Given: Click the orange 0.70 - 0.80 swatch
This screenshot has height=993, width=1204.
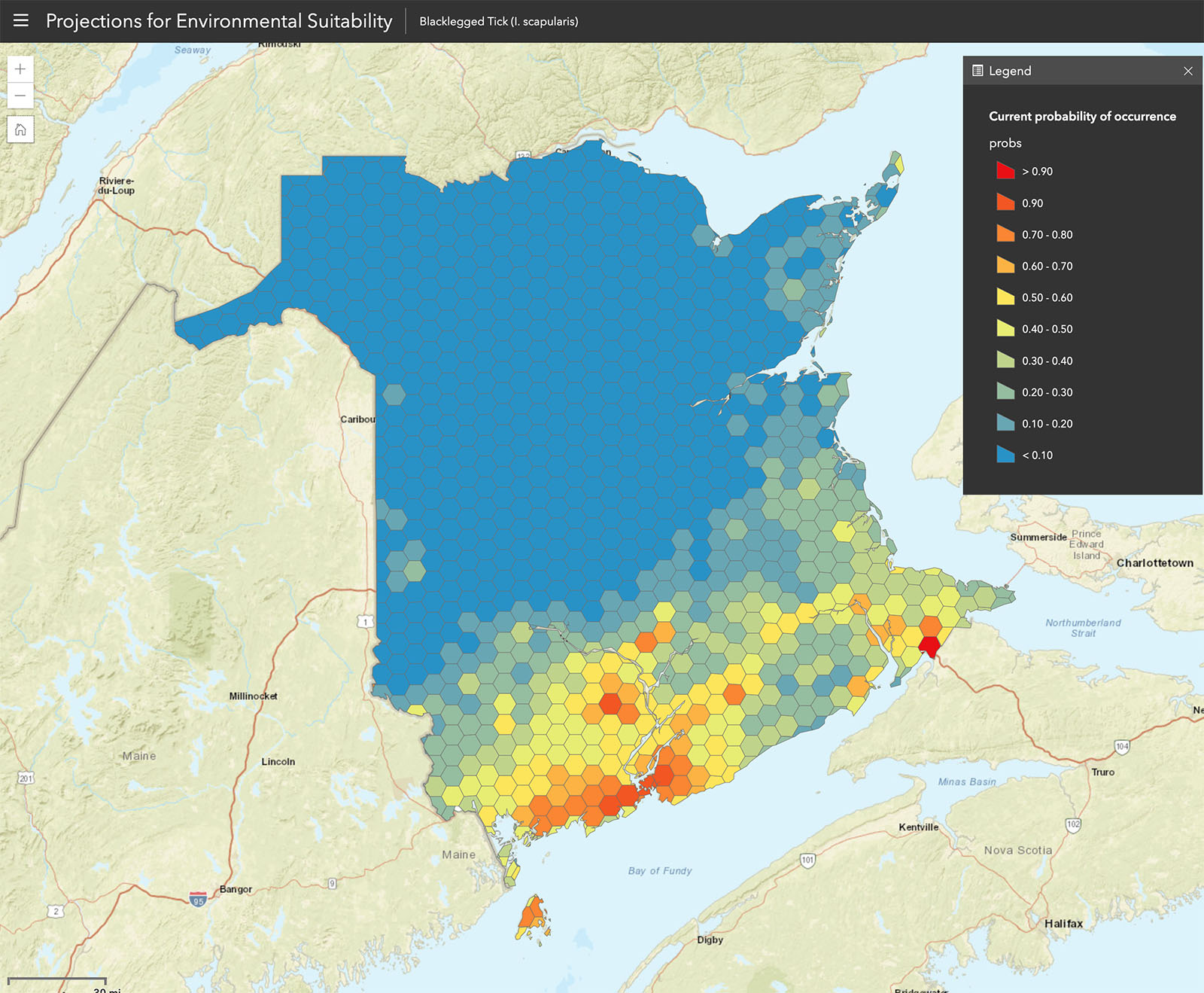Looking at the screenshot, I should point(1005,234).
